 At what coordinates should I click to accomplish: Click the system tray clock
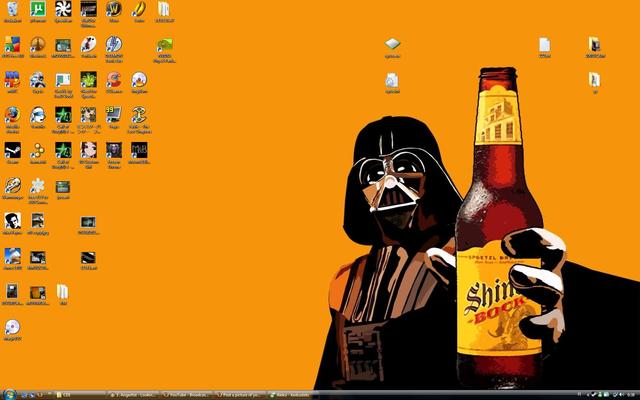coord(631,395)
